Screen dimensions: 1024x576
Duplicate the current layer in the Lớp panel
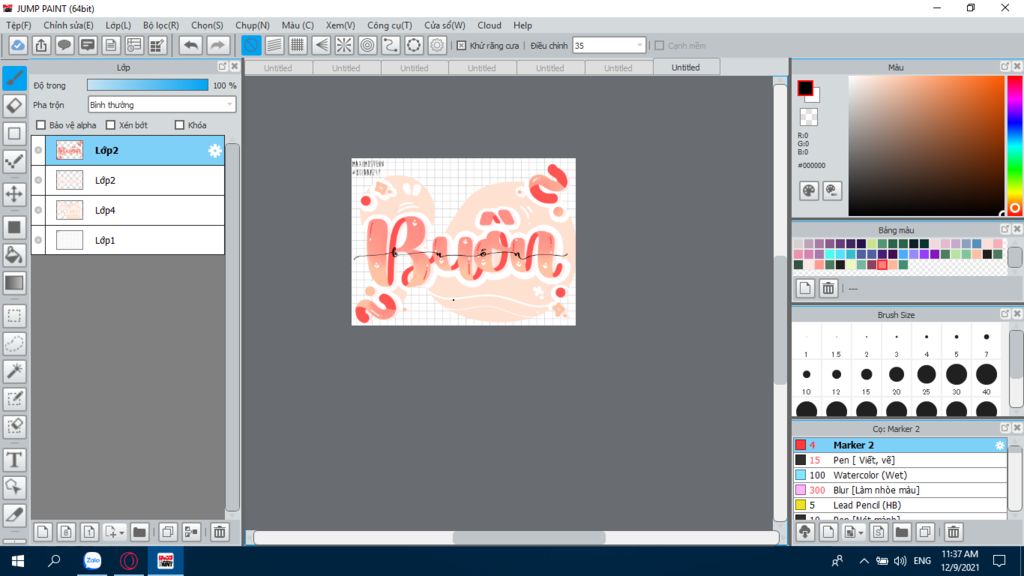[167, 532]
